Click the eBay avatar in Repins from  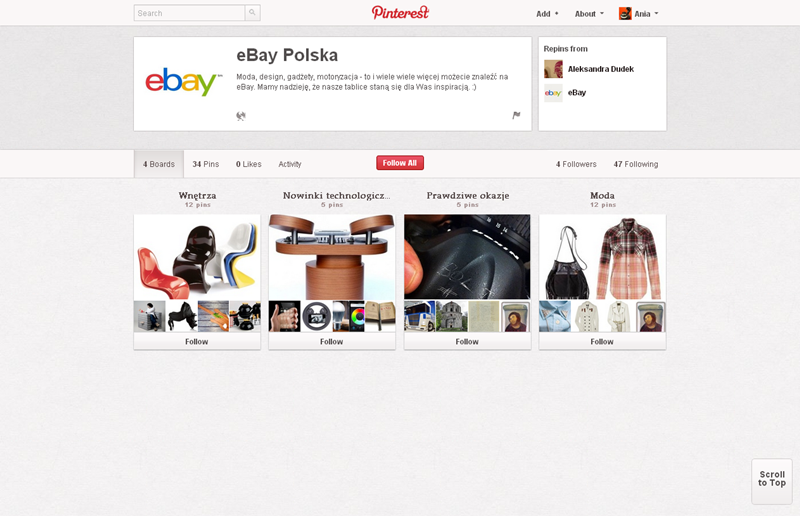(553, 93)
